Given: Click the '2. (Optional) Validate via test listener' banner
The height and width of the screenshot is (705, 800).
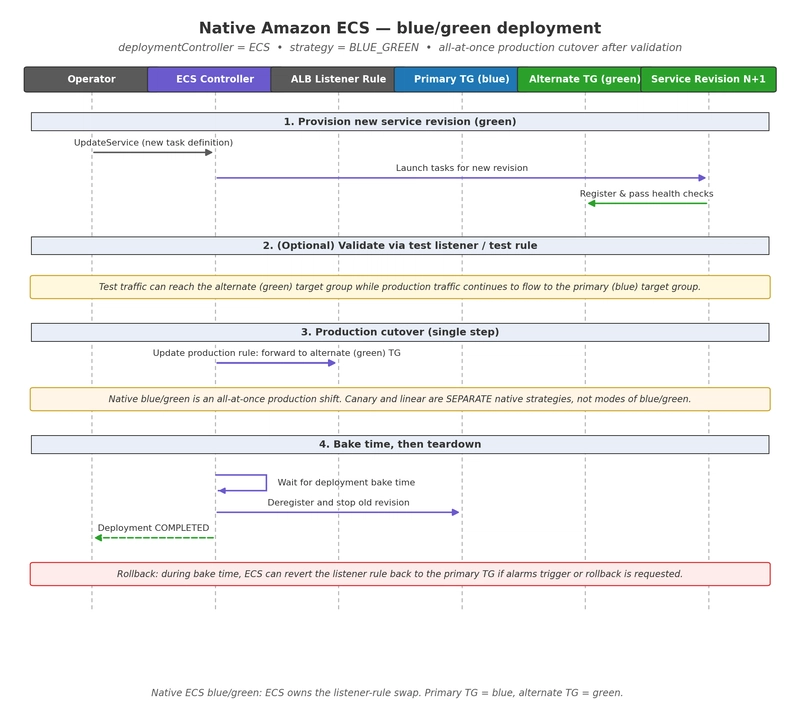Looking at the screenshot, I should [400, 245].
